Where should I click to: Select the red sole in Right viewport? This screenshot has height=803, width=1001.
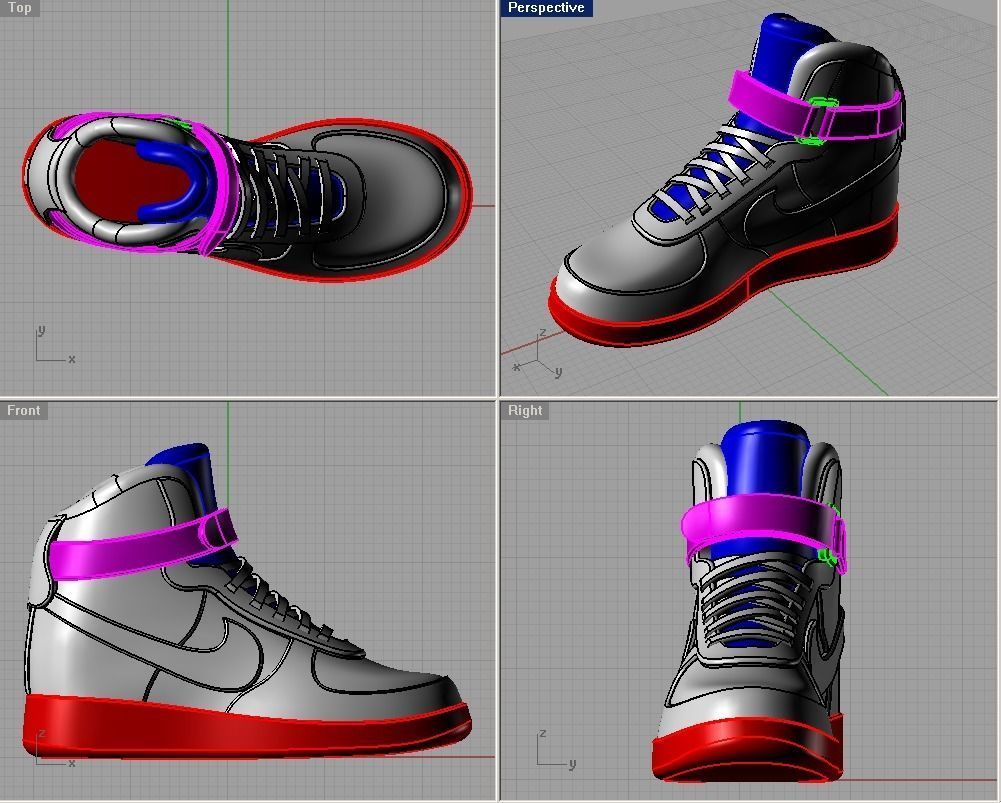(x=747, y=750)
